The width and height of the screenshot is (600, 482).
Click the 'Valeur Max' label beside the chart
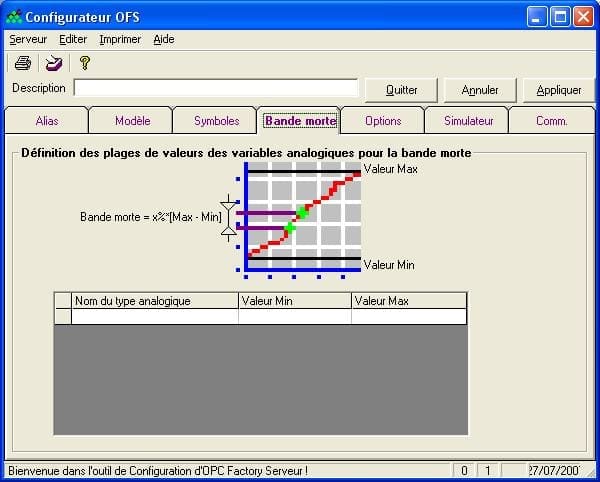point(390,169)
